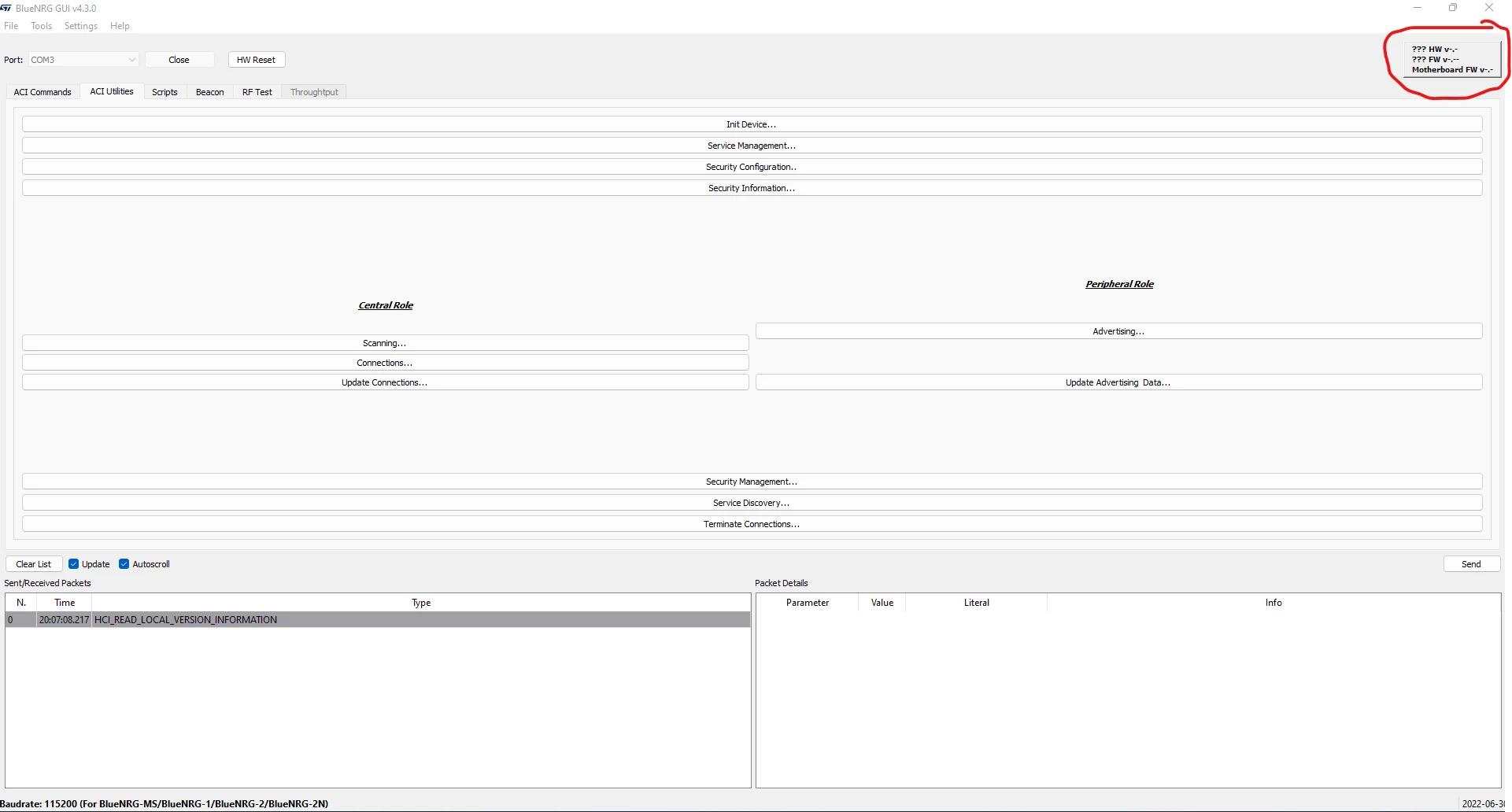Open Security Management dialog
Screen dimensions: 1512x812
pyautogui.click(x=752, y=482)
